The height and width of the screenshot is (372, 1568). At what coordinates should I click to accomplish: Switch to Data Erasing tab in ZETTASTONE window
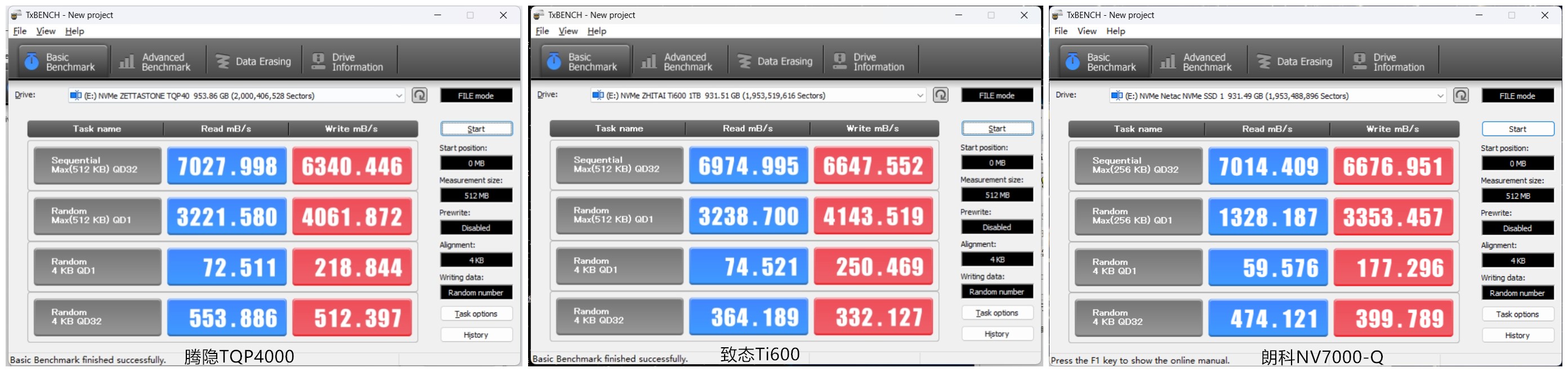(254, 61)
